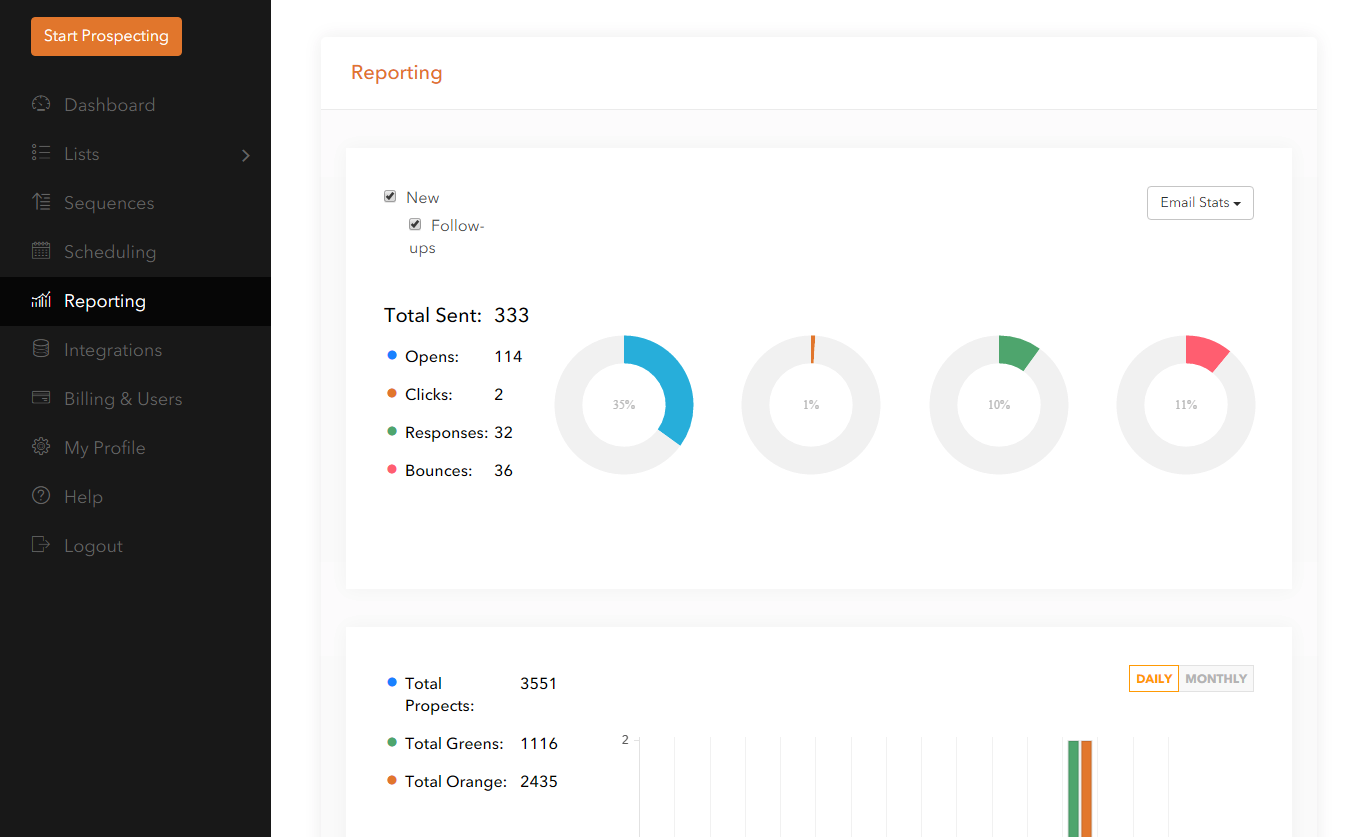Click the My Profile gear icon

[41, 447]
